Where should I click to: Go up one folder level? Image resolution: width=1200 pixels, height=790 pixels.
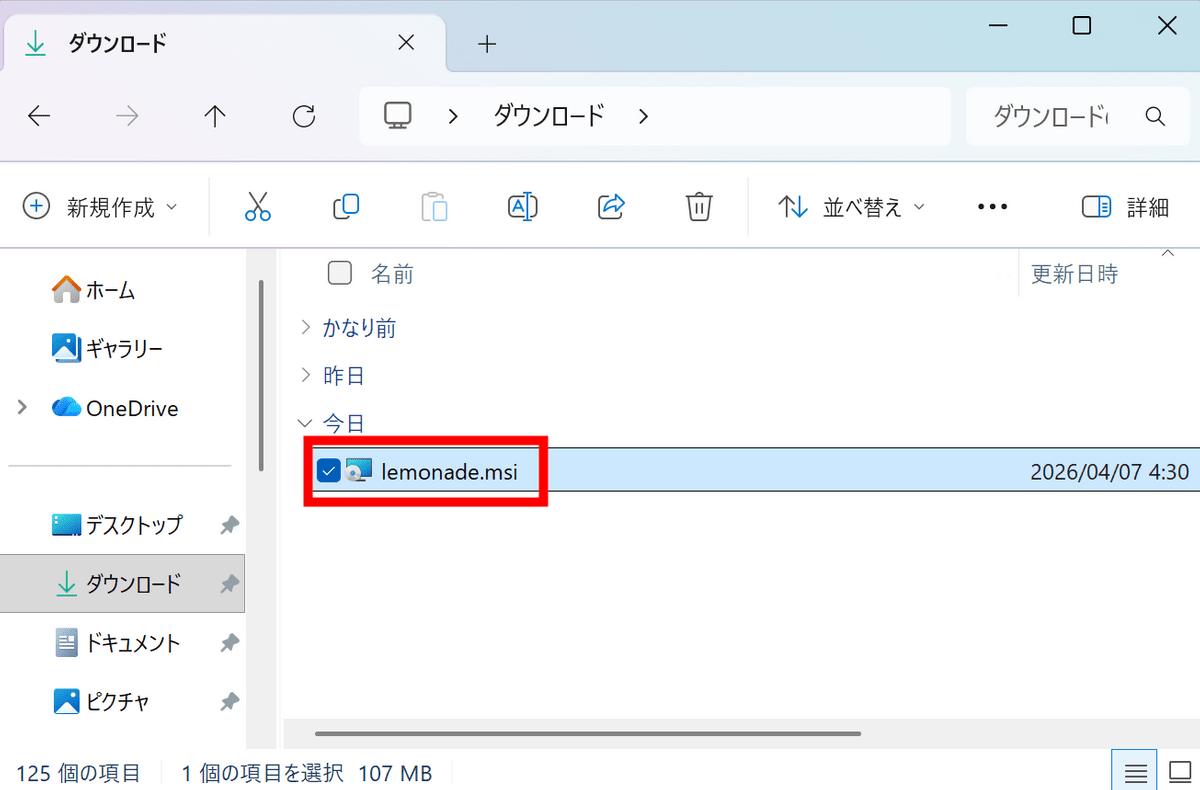(x=215, y=116)
